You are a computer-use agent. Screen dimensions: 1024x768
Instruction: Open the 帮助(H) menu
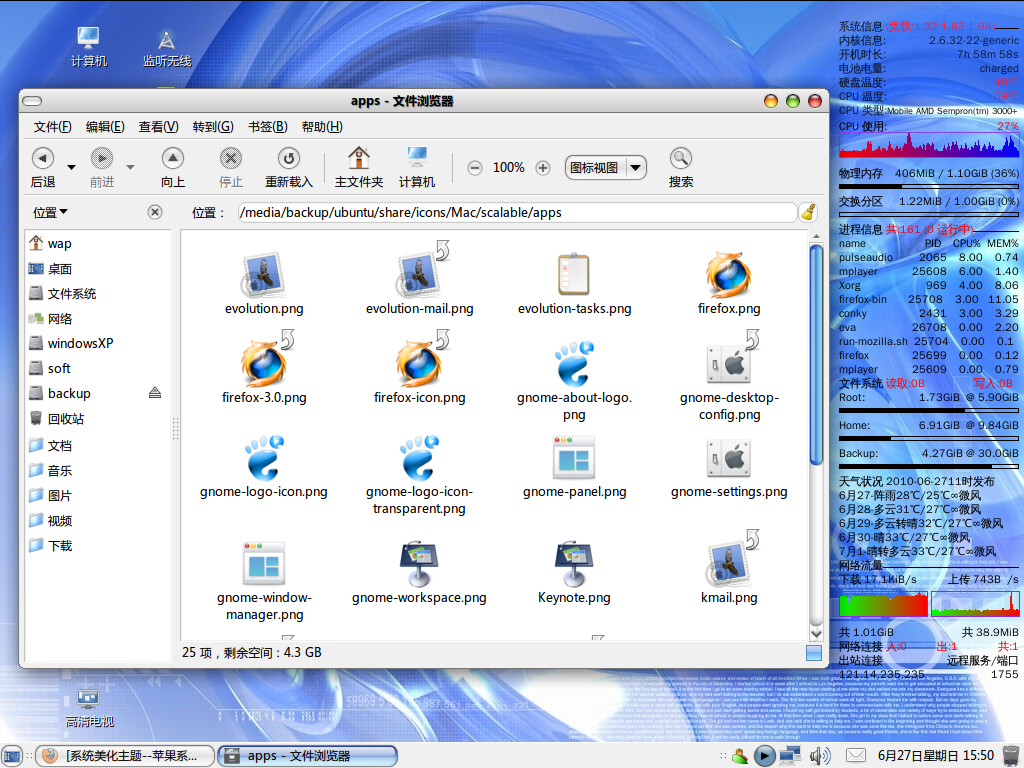322,127
